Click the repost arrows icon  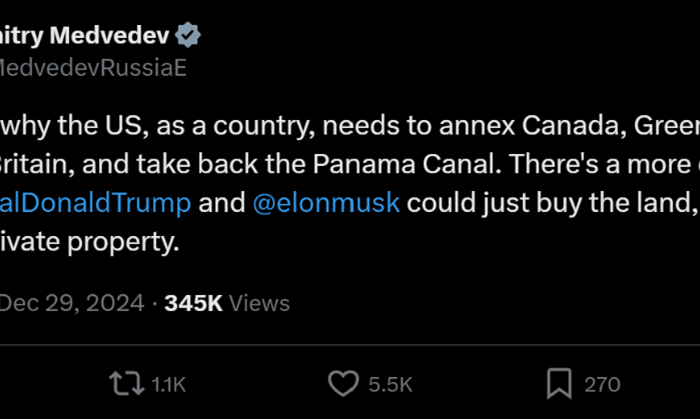coord(127,384)
